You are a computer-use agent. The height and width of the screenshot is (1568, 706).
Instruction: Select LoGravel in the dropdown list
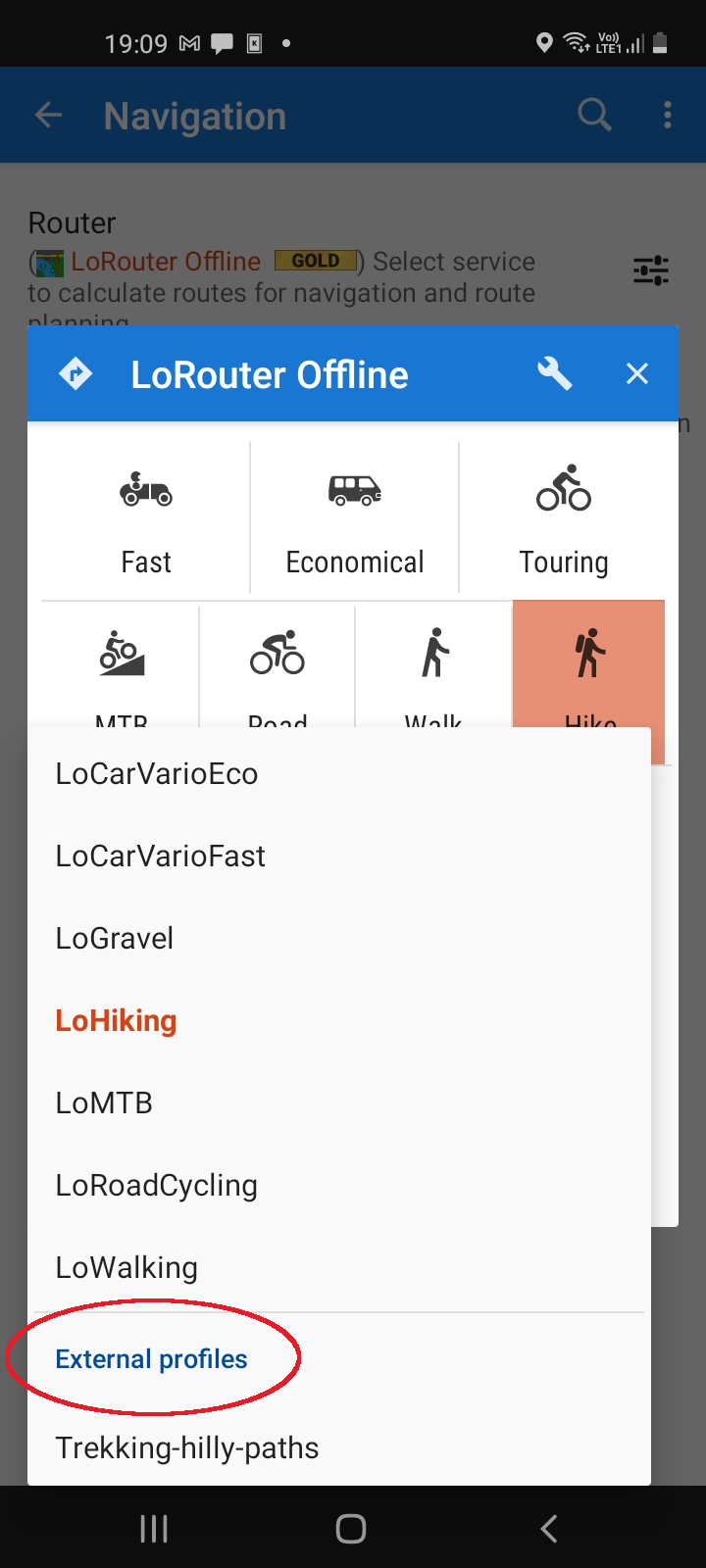115,939
